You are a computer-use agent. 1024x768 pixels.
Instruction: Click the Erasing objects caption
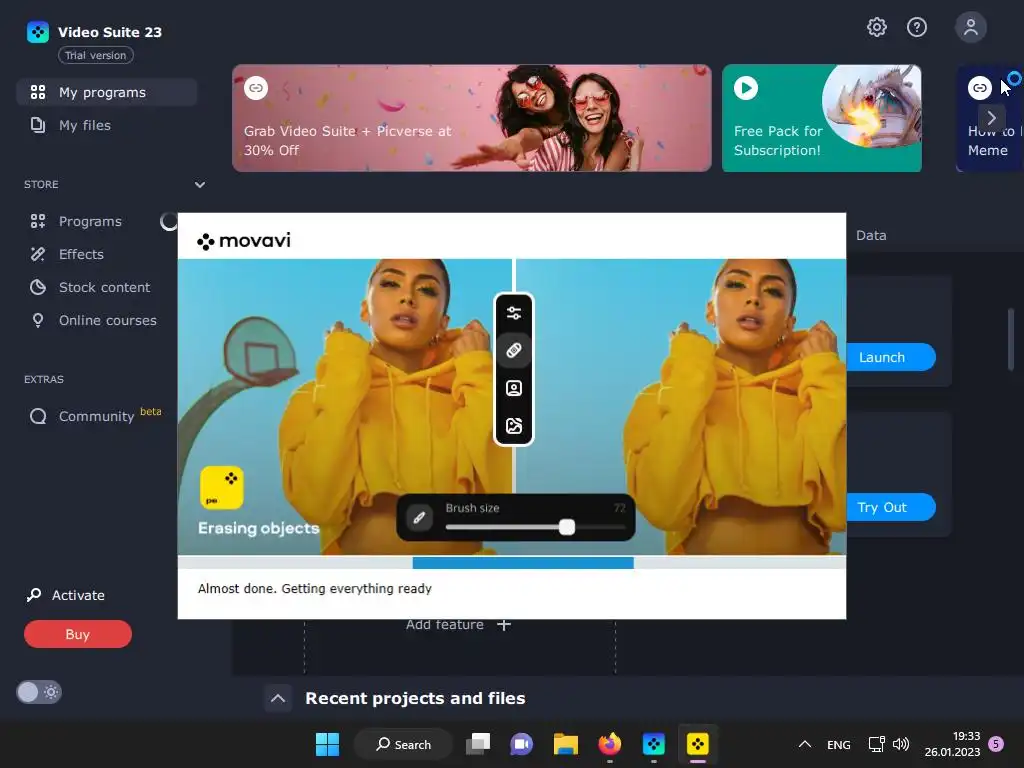pos(259,528)
